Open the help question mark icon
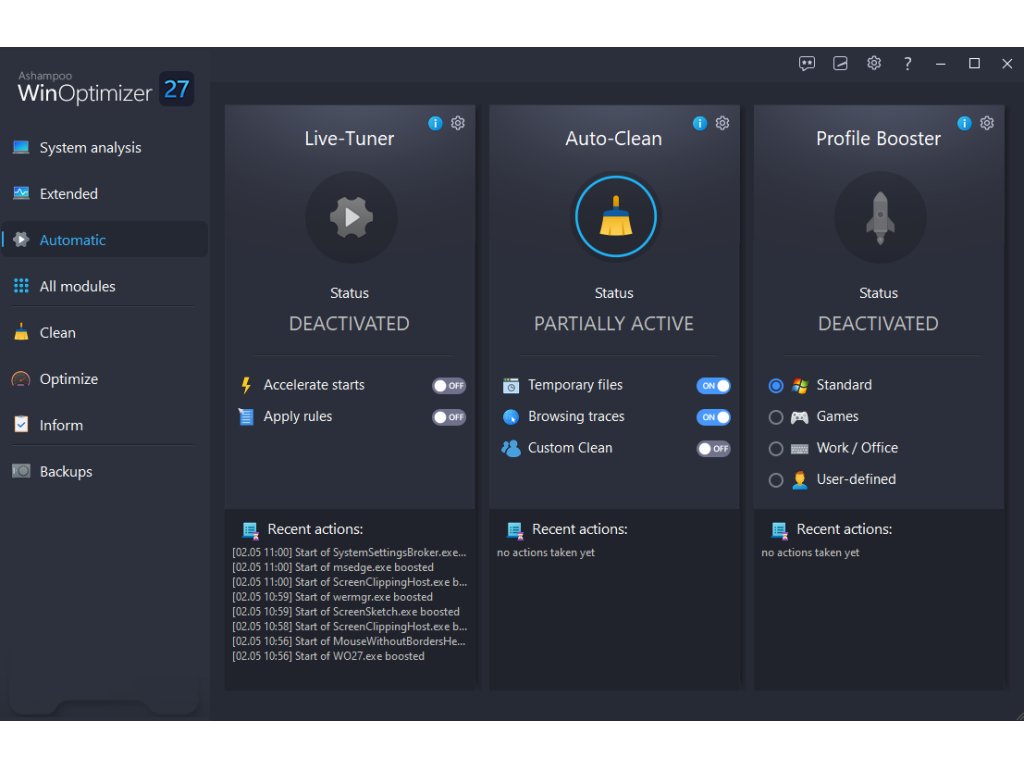 click(x=908, y=63)
